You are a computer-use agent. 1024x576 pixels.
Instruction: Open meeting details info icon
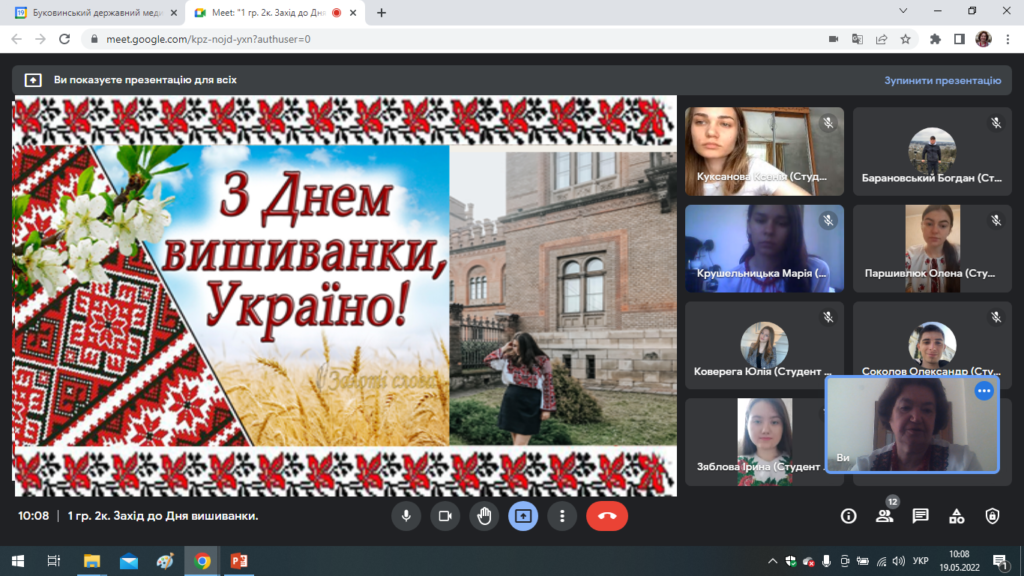point(848,516)
